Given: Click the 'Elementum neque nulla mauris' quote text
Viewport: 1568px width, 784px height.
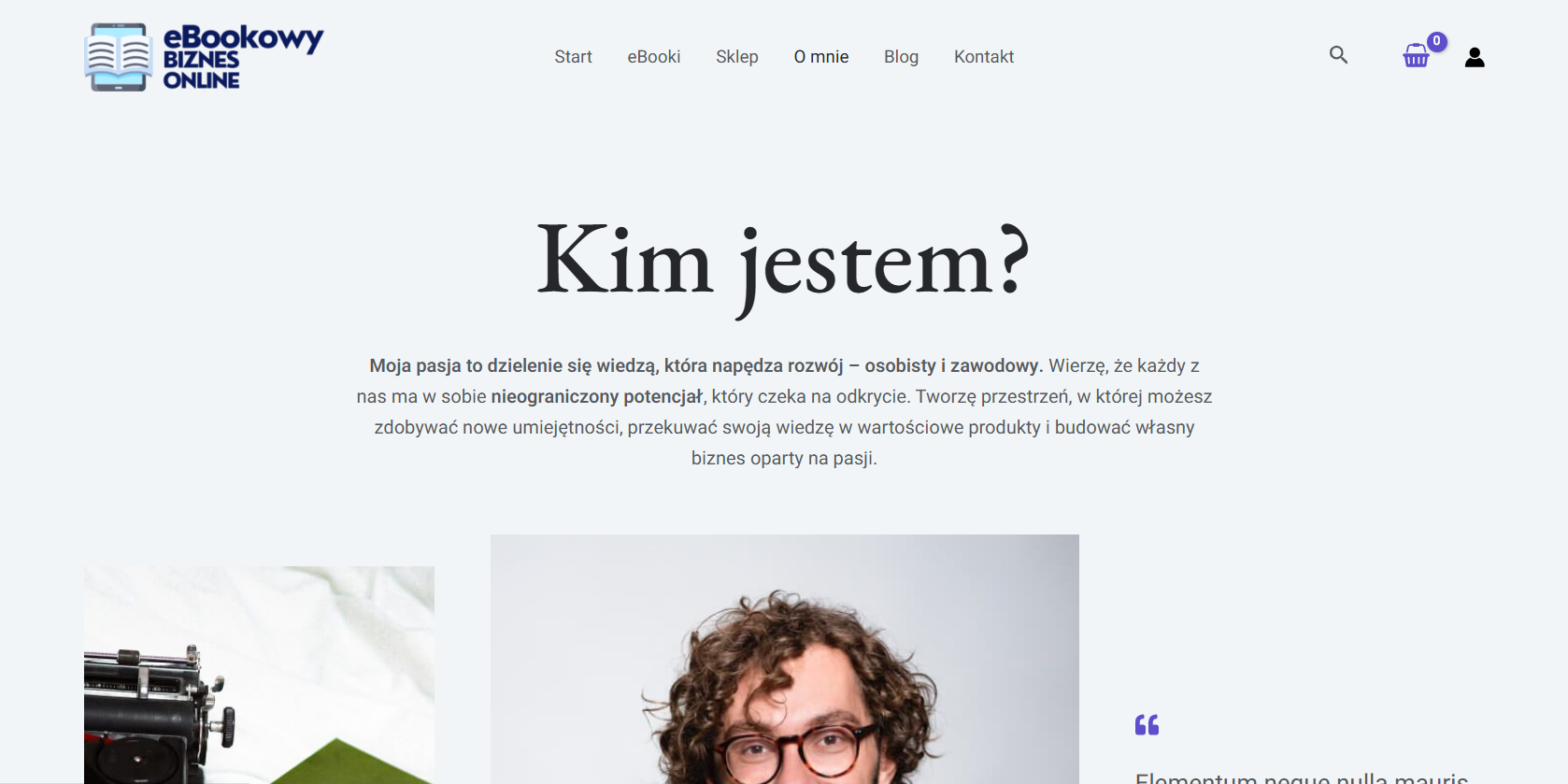Looking at the screenshot, I should pos(1302,777).
